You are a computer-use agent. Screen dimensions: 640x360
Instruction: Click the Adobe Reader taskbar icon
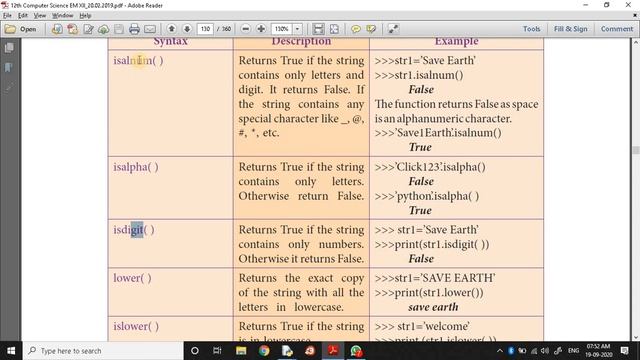coord(333,351)
